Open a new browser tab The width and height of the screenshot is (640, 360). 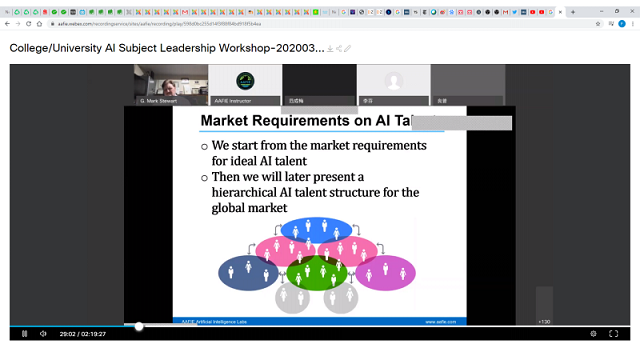tap(573, 12)
